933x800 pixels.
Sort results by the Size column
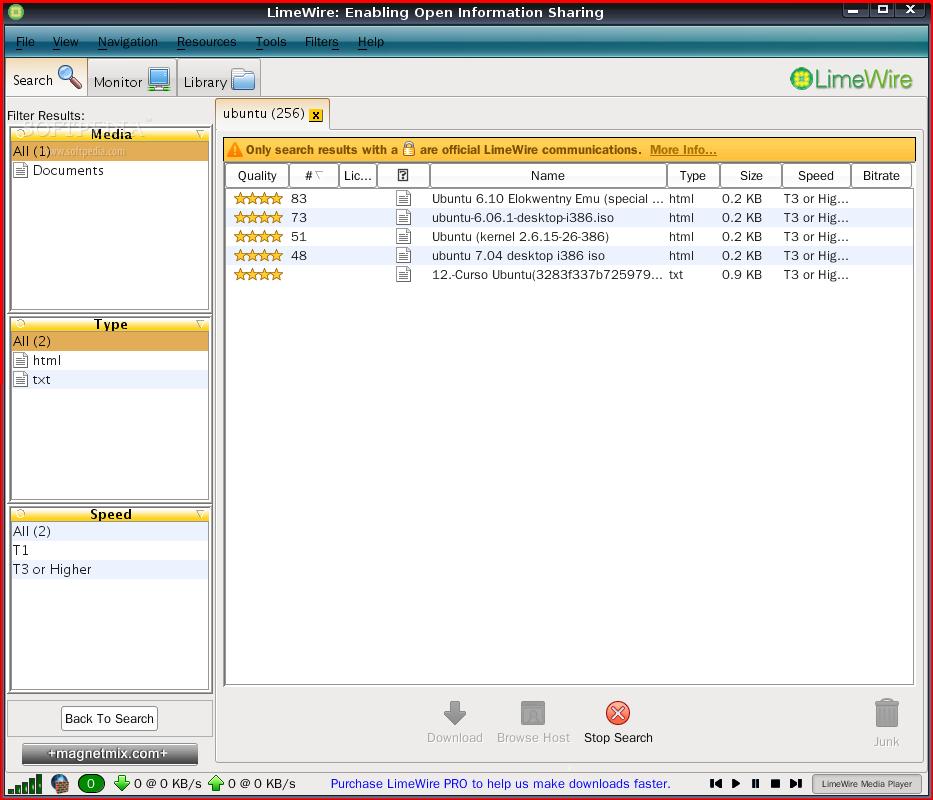pyautogui.click(x=751, y=176)
